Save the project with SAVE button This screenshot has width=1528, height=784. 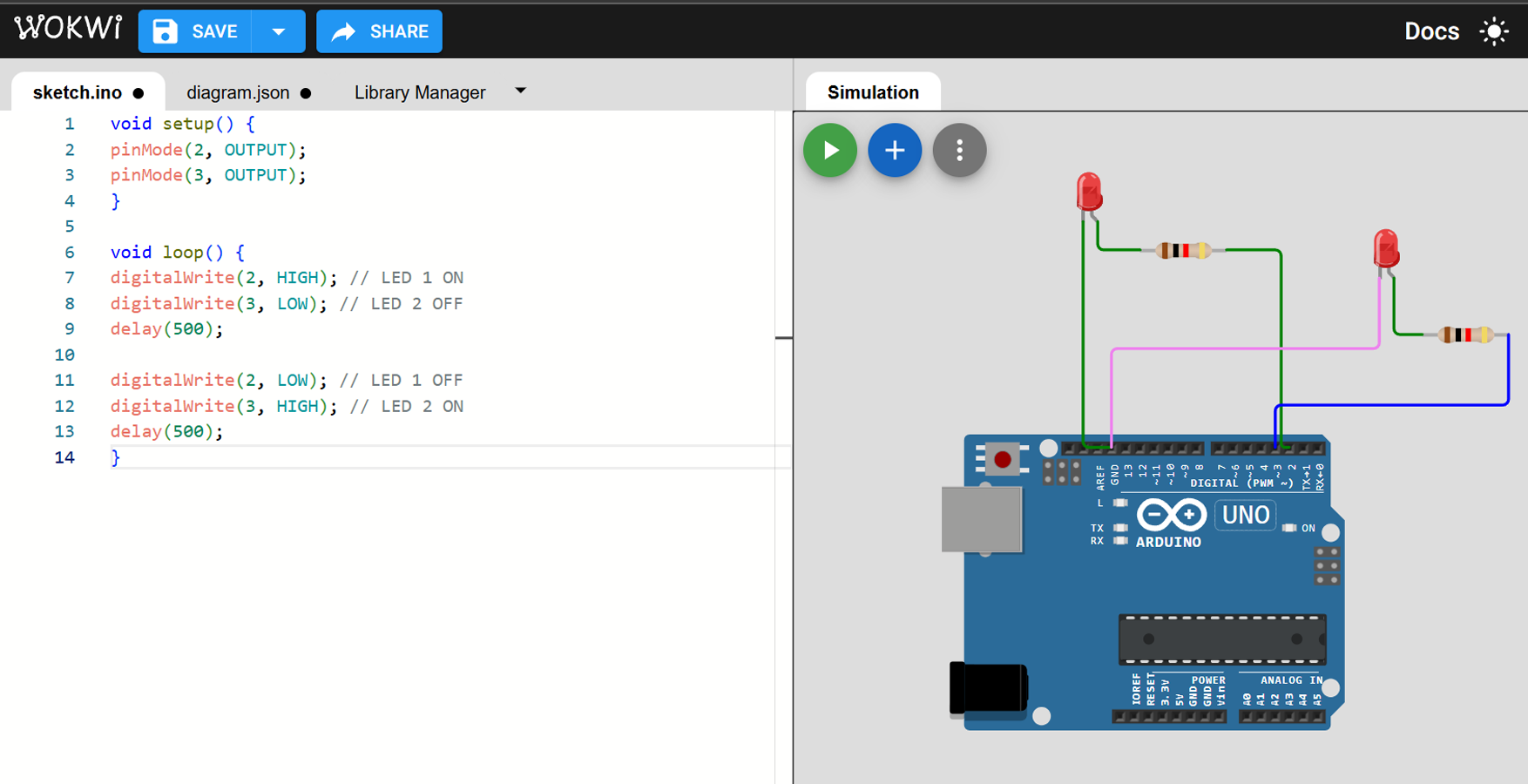[195, 31]
